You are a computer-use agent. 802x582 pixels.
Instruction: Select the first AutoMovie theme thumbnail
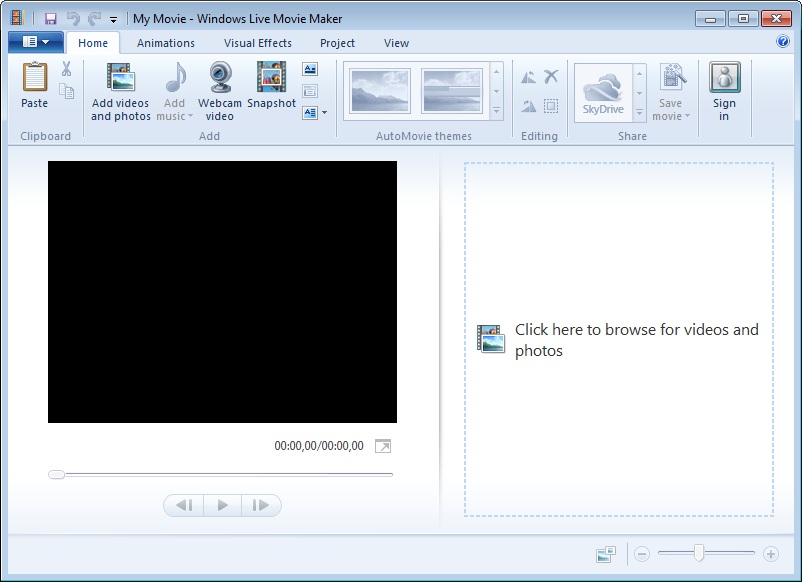381,92
